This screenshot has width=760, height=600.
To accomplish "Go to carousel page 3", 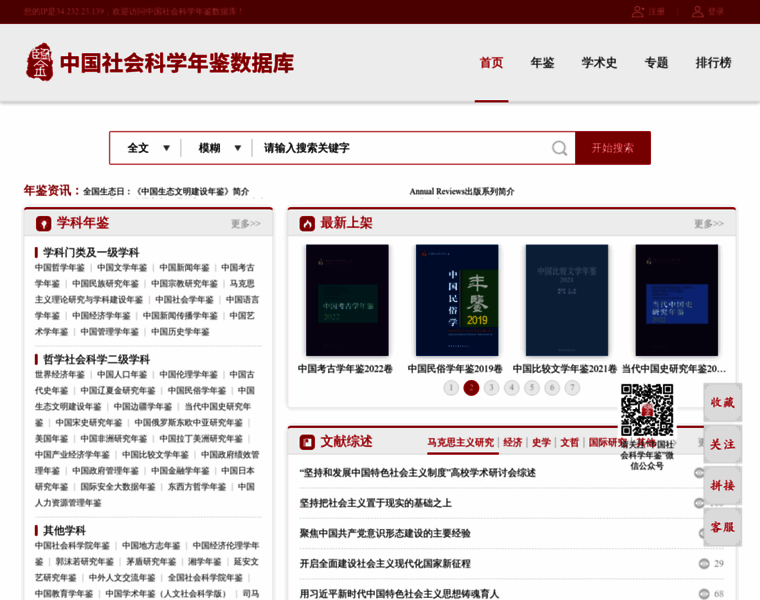I will (x=491, y=388).
